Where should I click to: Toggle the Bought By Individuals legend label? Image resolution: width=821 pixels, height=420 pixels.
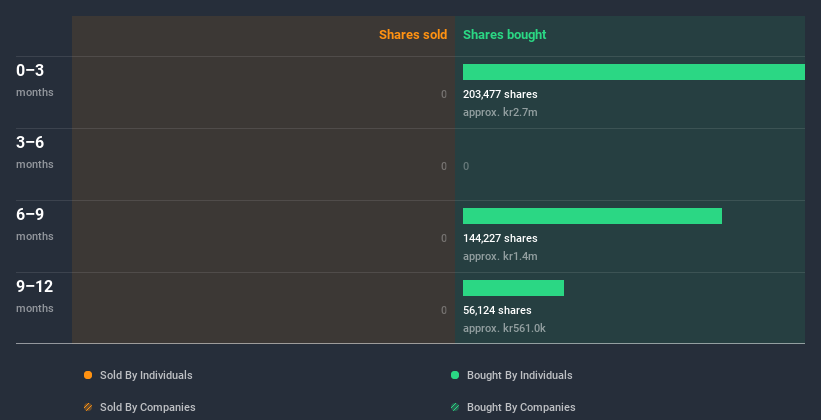[x=519, y=375]
